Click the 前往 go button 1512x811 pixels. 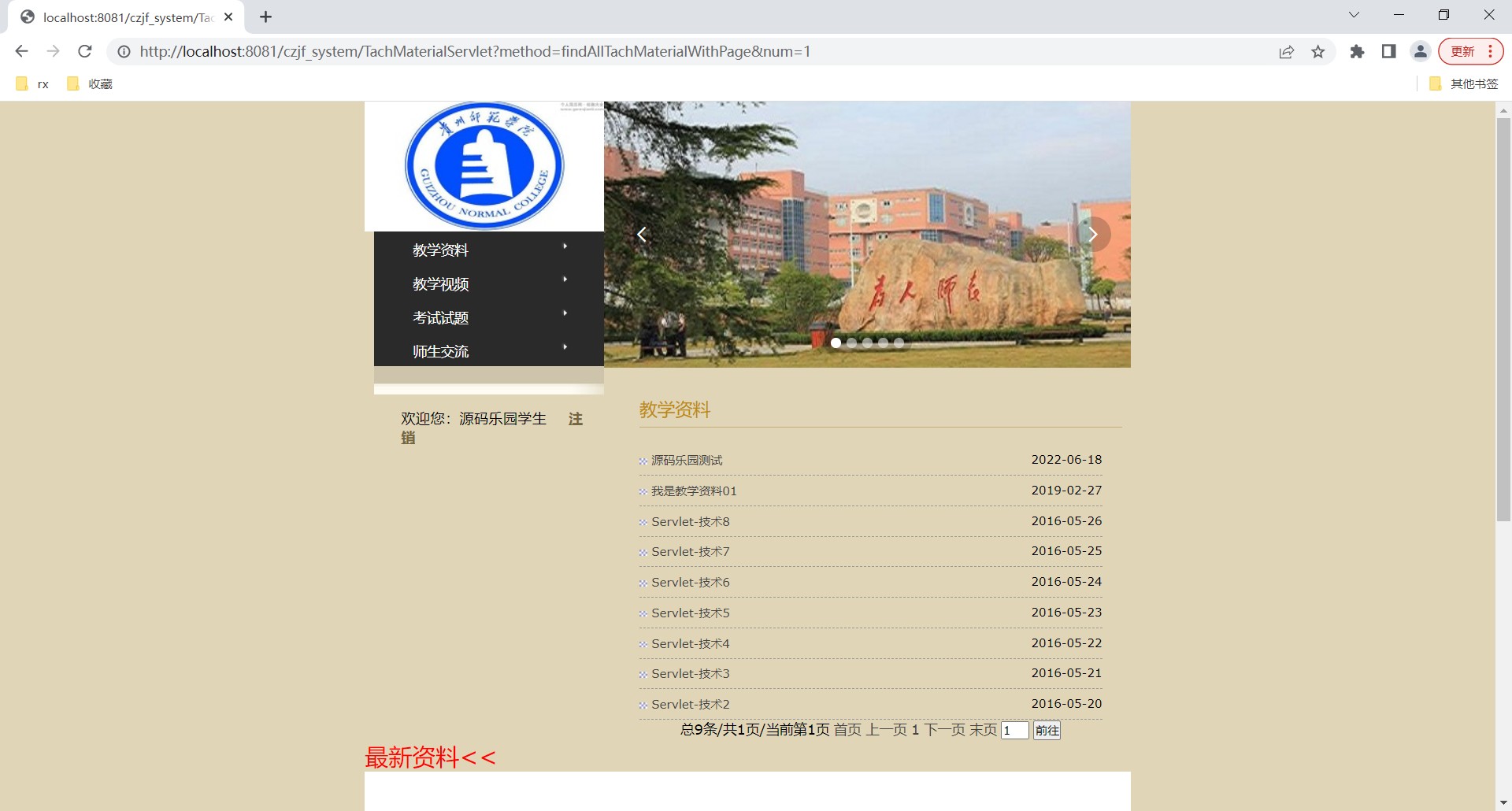tap(1047, 731)
